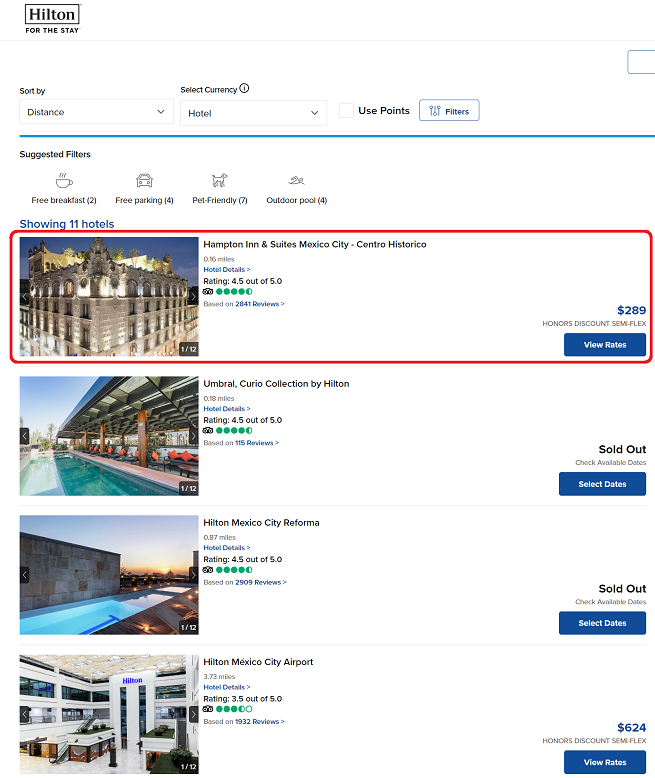Select Dates for Umbral Curio Collection
The image size is (655, 778).
(602, 484)
